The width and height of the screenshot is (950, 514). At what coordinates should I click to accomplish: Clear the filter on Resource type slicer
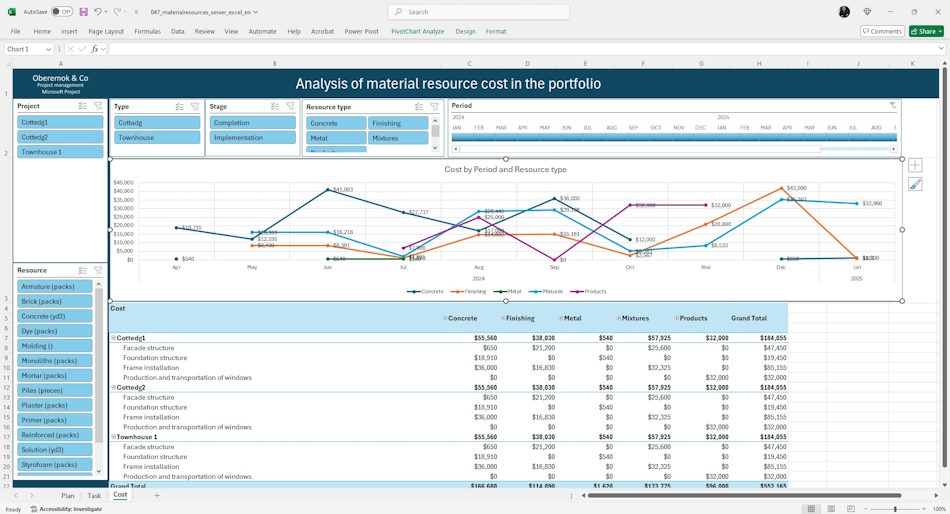pos(434,107)
